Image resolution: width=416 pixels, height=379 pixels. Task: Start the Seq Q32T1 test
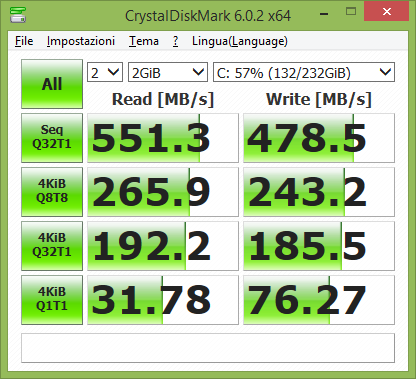point(52,138)
